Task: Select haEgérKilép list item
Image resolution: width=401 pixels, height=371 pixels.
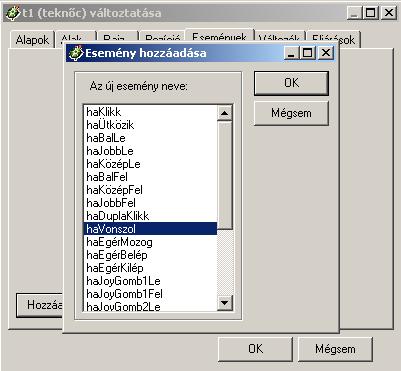Action: click(x=150, y=268)
